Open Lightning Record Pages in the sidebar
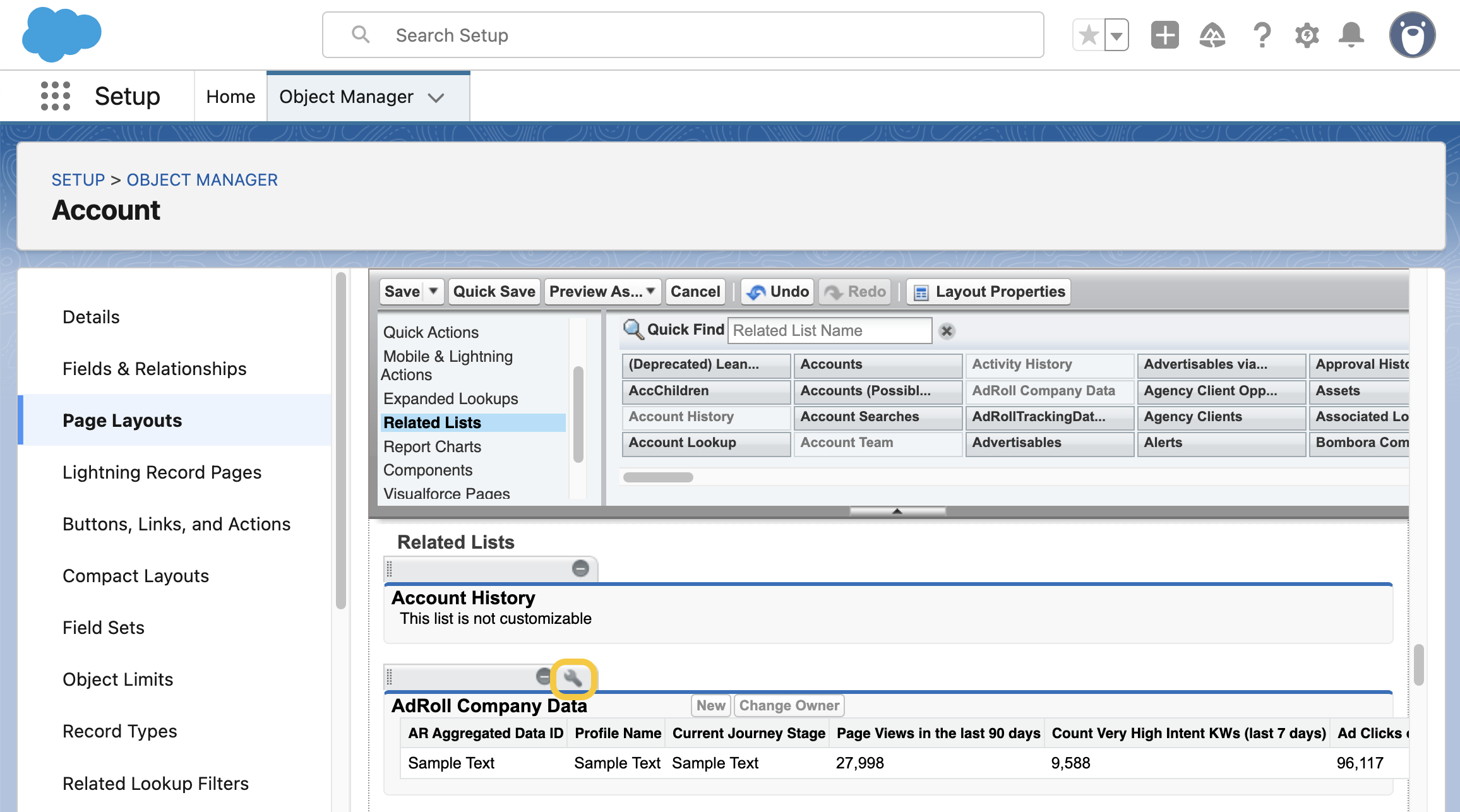The height and width of the screenshot is (812, 1460). [174, 472]
